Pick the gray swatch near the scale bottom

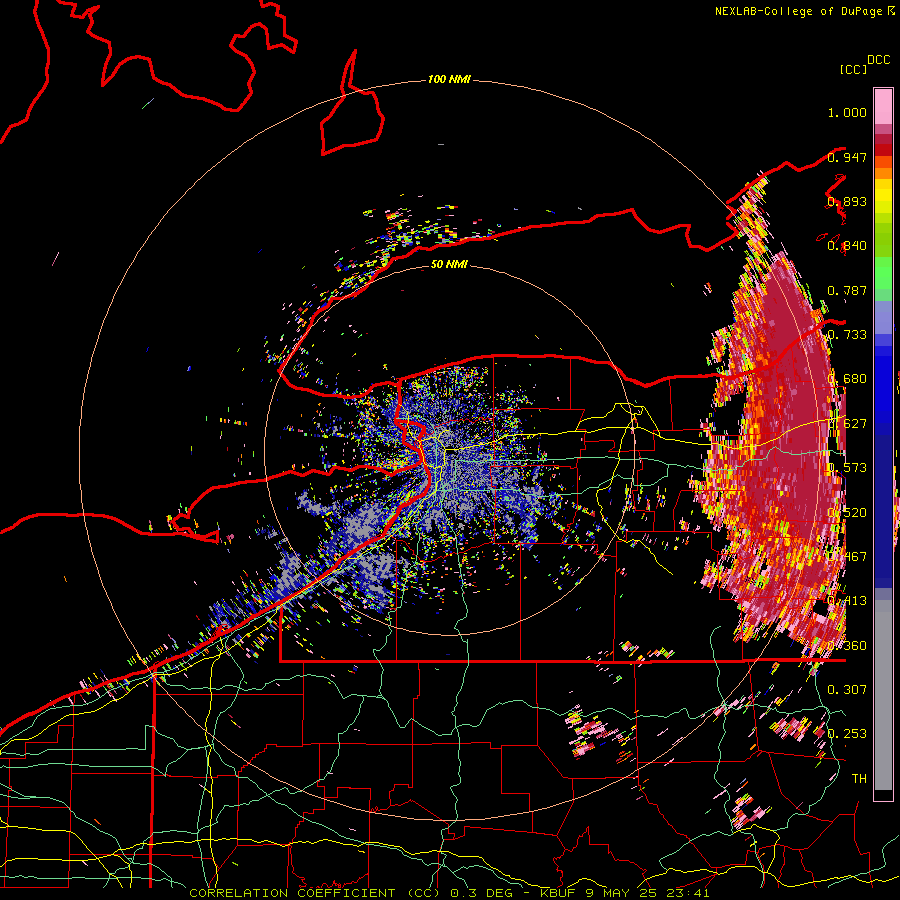883,695
